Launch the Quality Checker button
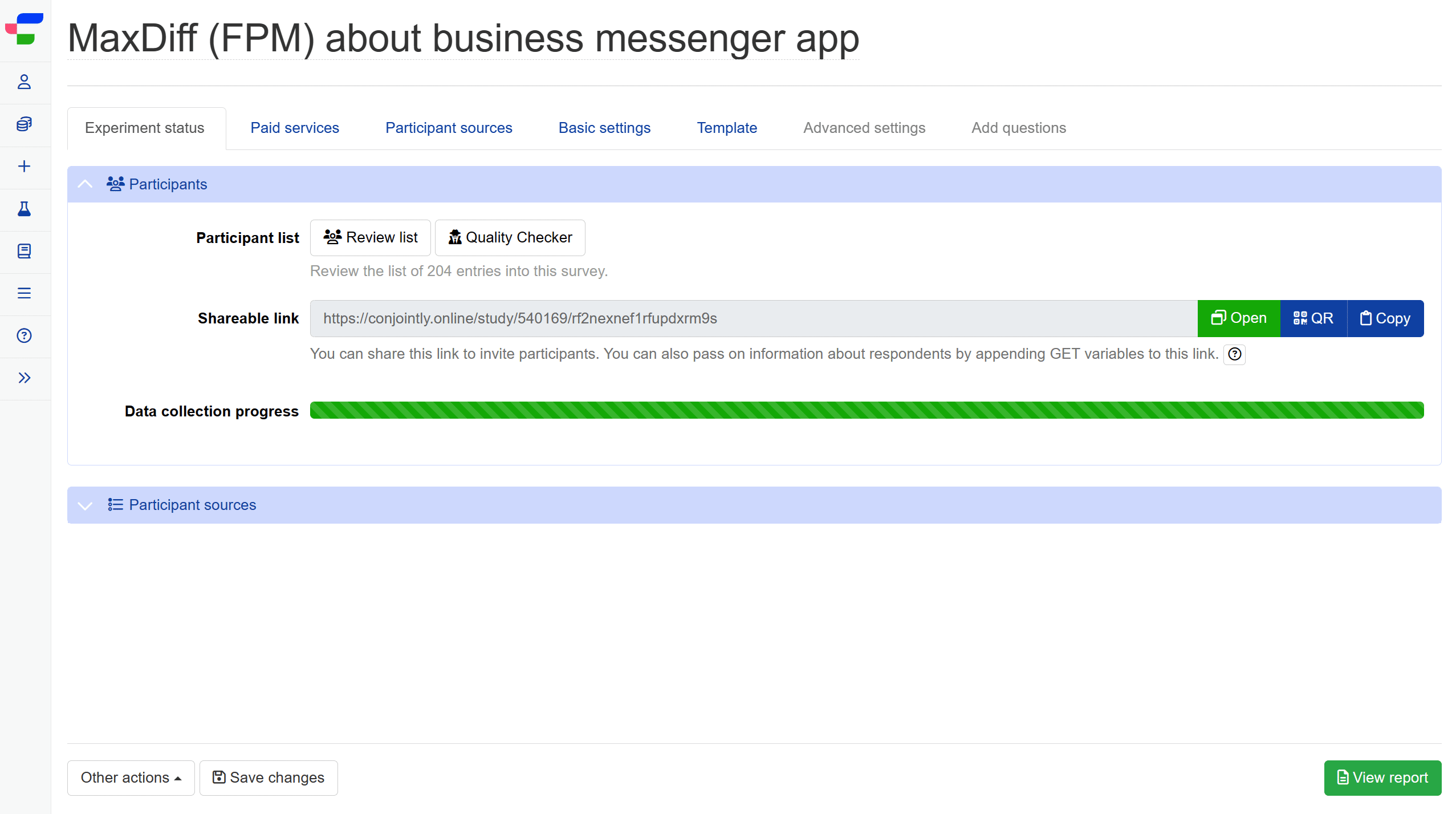Screen dimensions: 1456x814 click(510, 238)
